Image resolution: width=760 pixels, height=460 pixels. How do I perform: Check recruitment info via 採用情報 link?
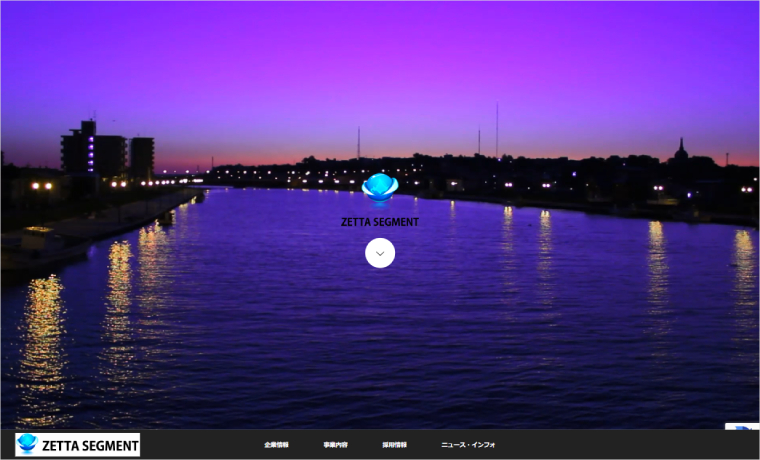(394, 445)
